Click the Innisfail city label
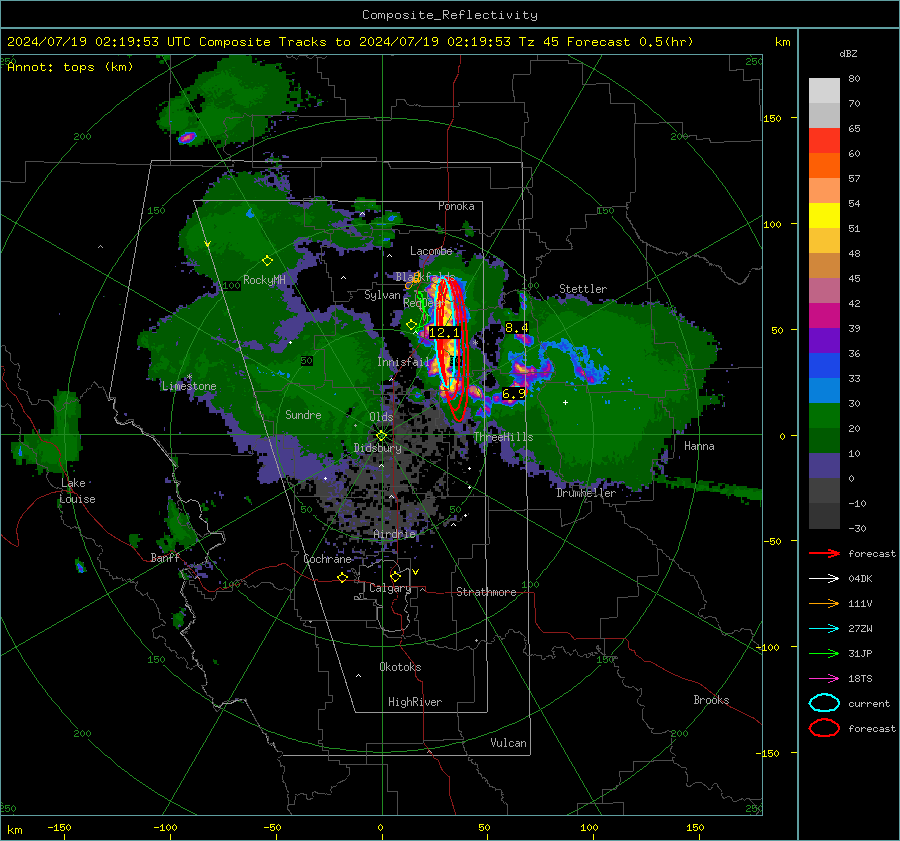This screenshot has width=900, height=841. click(403, 362)
